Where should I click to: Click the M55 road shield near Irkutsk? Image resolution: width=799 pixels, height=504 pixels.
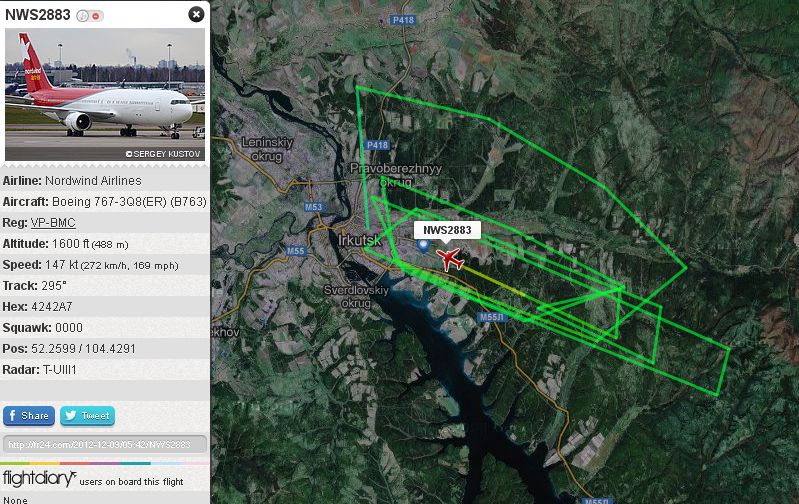[x=296, y=251]
